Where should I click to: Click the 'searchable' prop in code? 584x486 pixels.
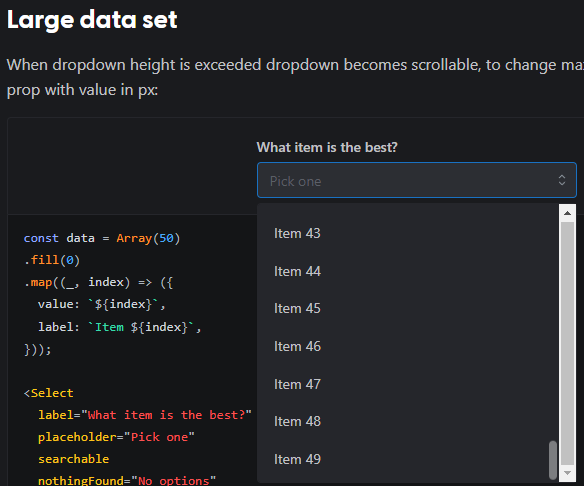point(73,459)
